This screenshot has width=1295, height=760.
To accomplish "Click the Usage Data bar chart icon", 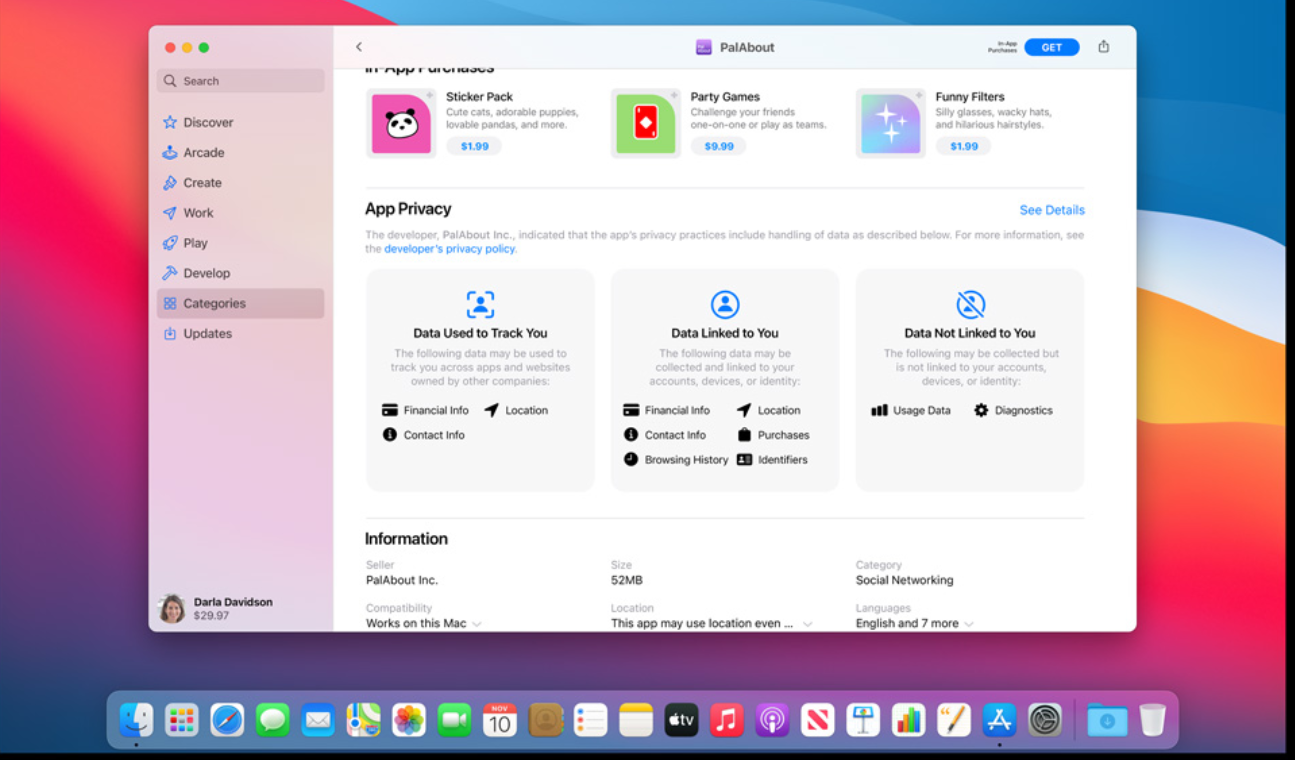I will coord(879,410).
